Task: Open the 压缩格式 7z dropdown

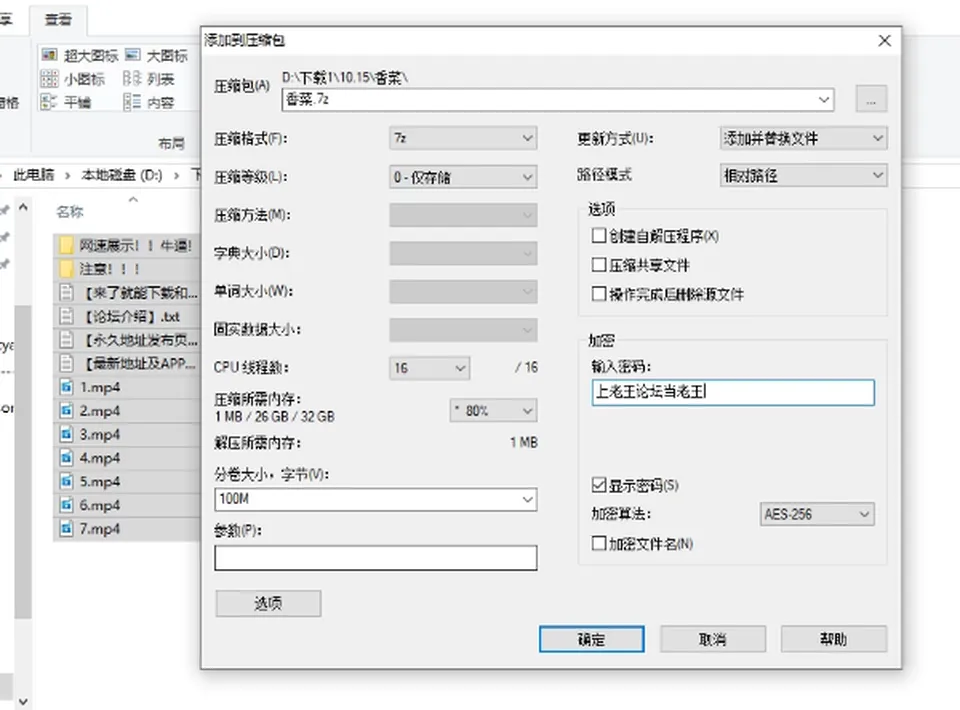Action: [x=463, y=138]
